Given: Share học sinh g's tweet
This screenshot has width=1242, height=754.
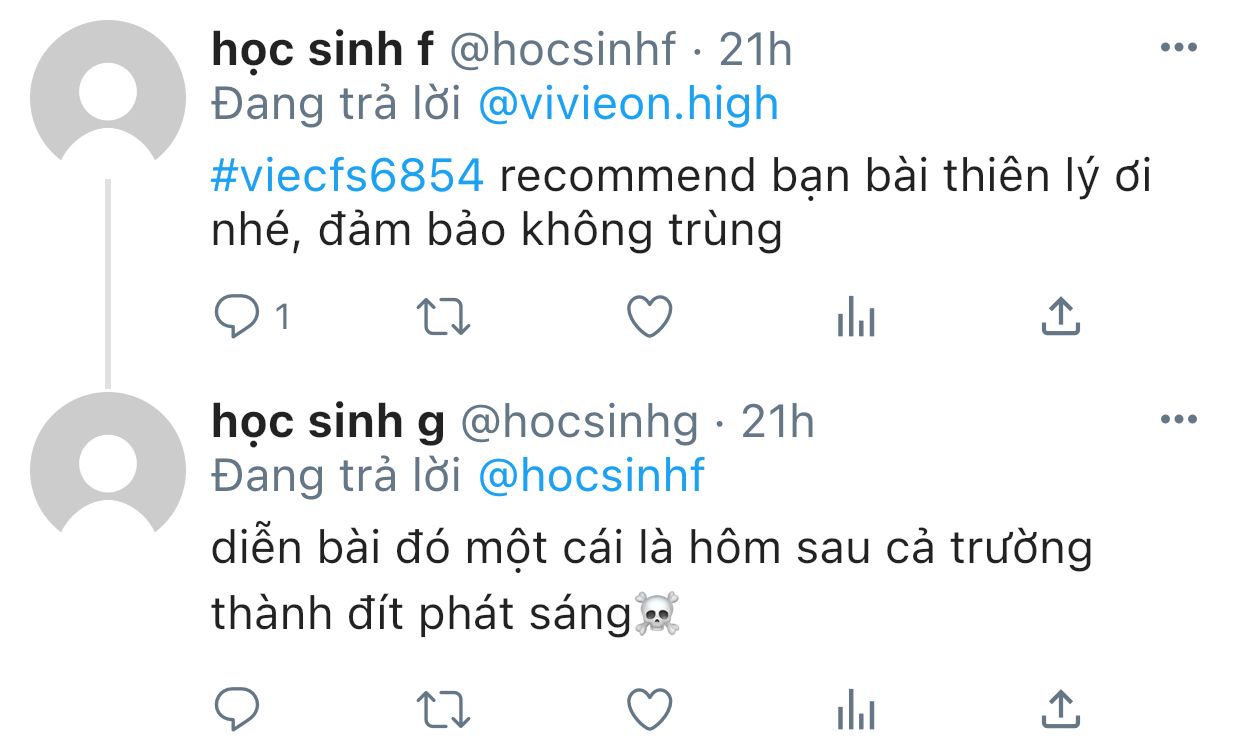Looking at the screenshot, I should [1060, 708].
